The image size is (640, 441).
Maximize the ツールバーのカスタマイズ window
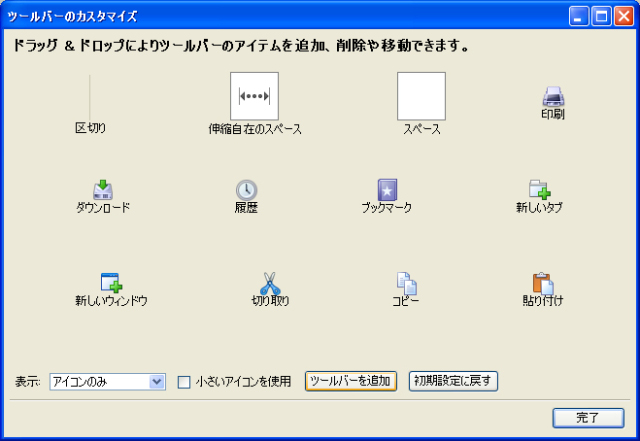pos(601,16)
